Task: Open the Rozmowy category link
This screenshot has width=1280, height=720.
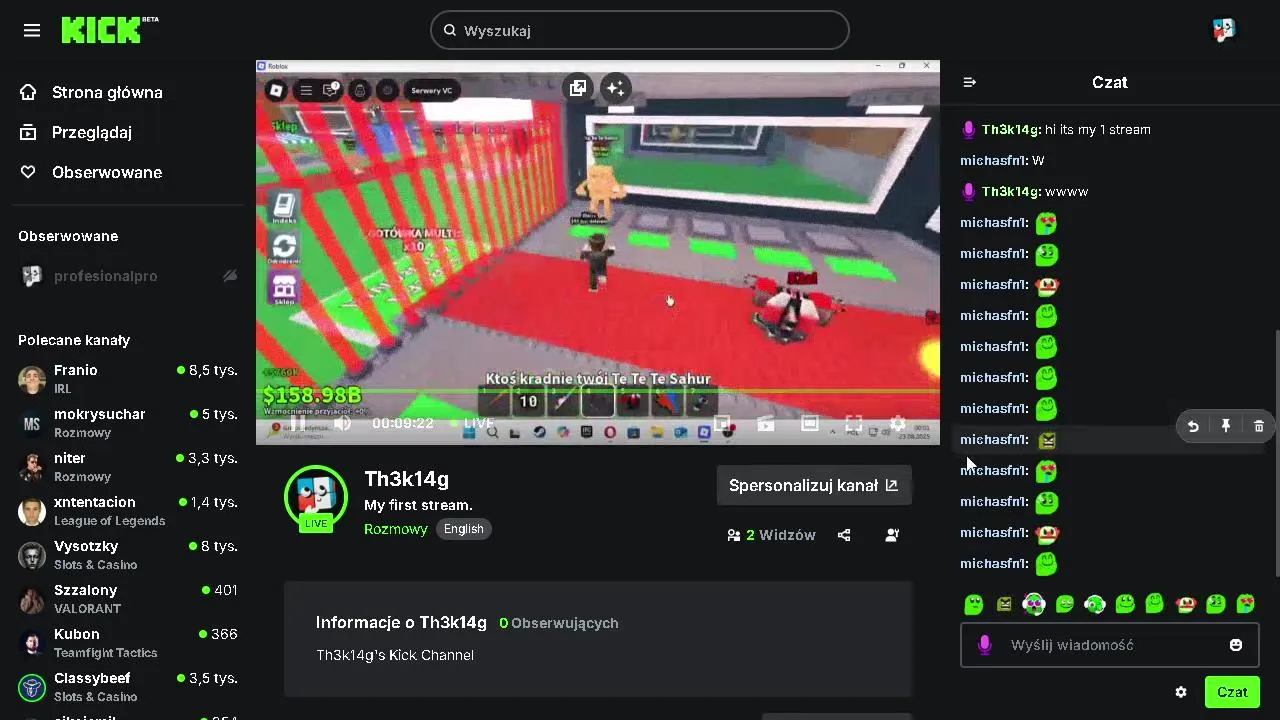Action: [x=396, y=529]
